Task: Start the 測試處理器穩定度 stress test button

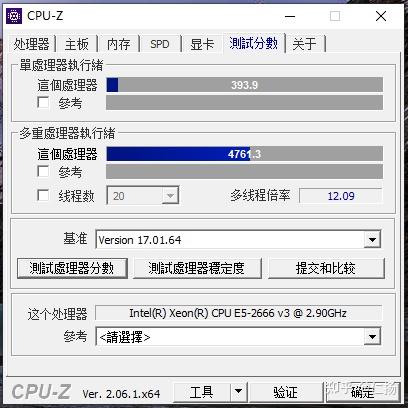Action: 197,268
